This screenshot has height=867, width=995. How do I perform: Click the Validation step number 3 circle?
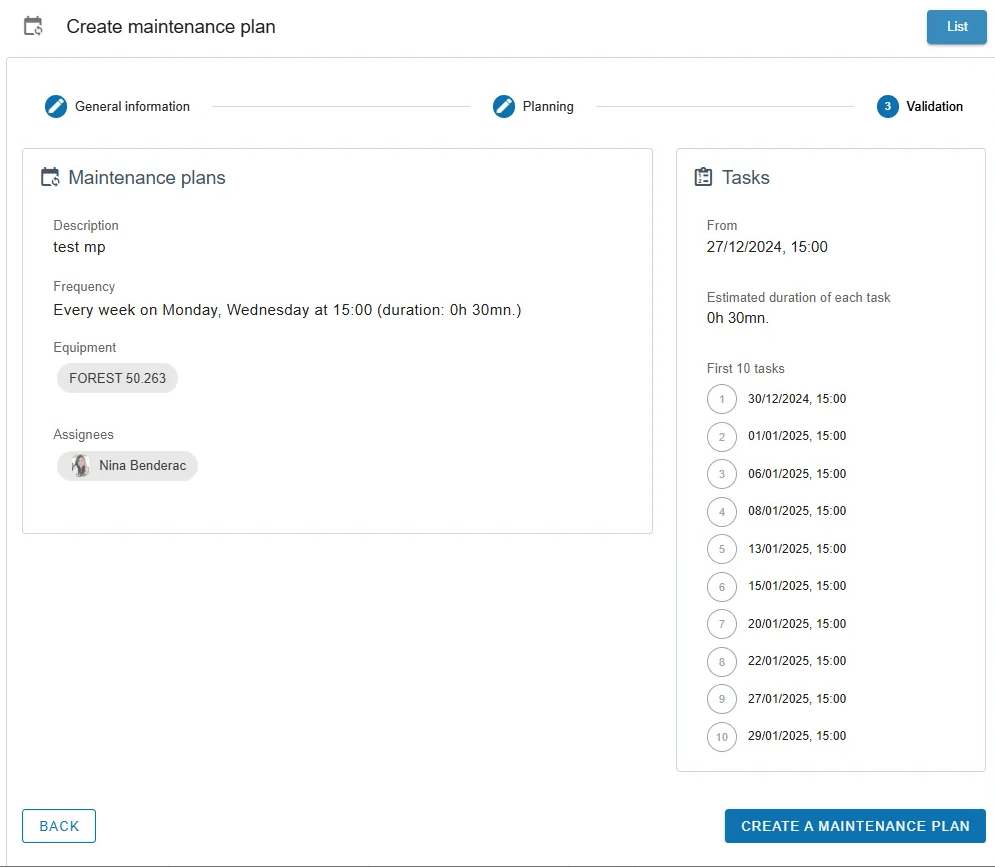tap(888, 107)
